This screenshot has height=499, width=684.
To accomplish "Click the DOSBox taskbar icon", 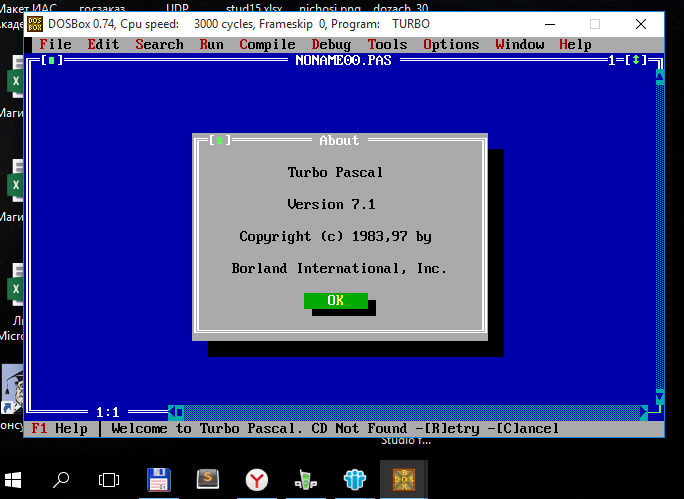I will (x=404, y=479).
